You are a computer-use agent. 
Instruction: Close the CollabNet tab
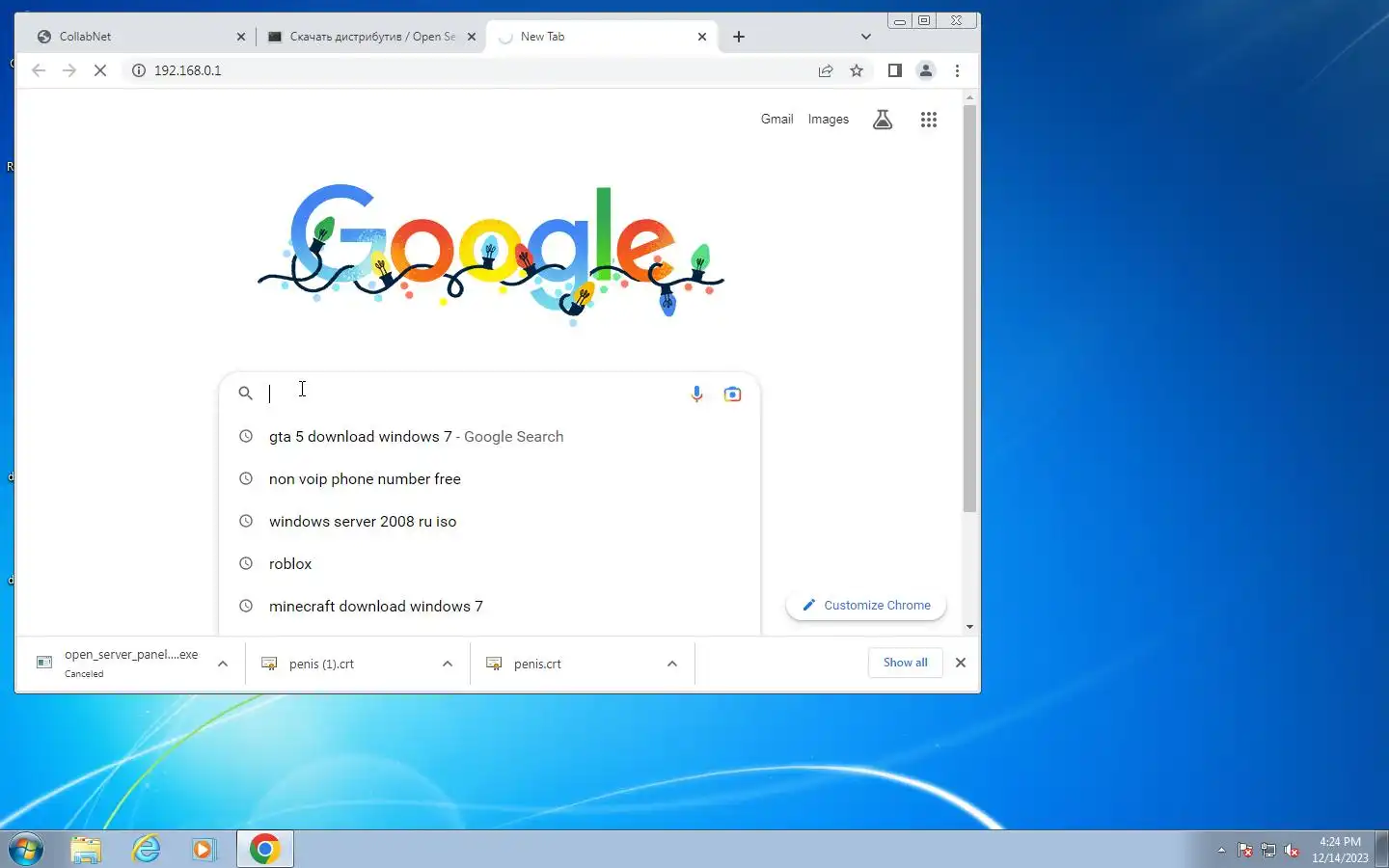point(241,37)
